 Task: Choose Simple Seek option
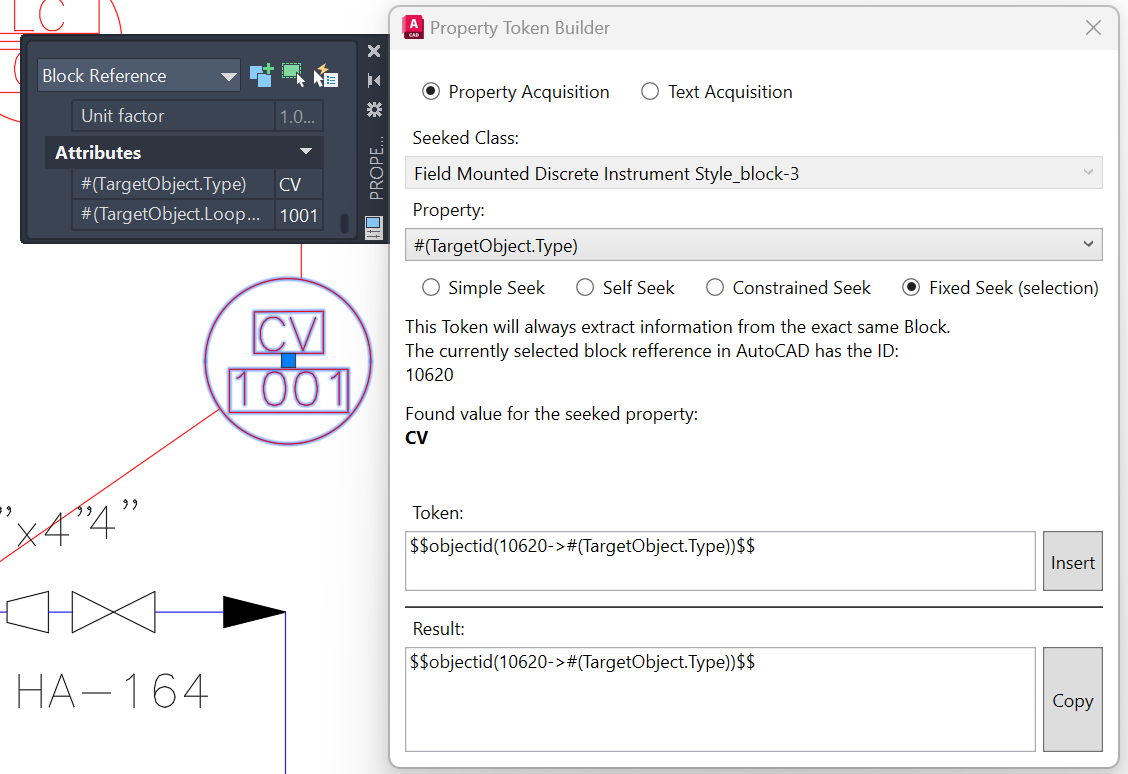431,288
